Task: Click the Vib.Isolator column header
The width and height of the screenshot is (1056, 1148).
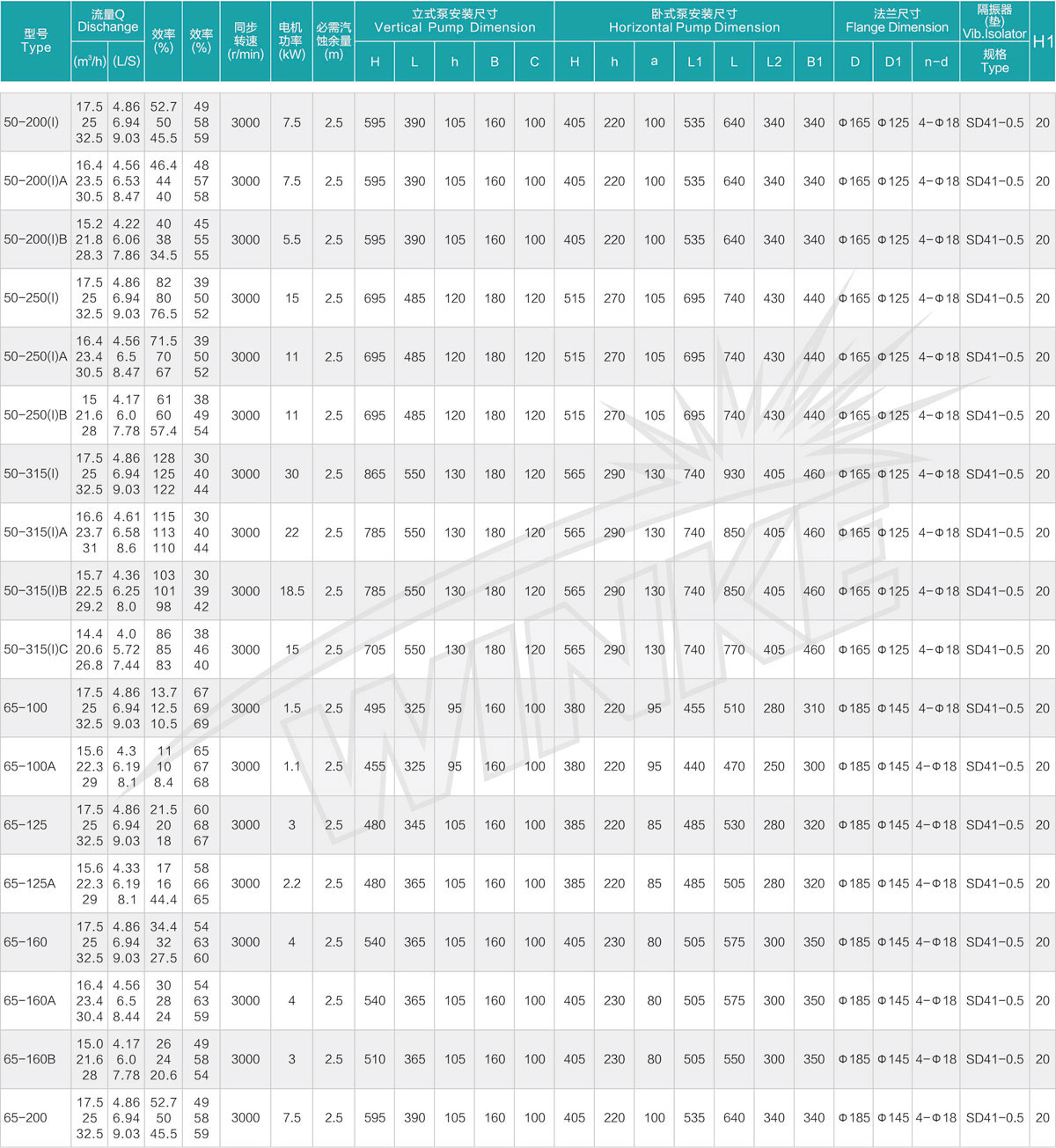Action: pyautogui.click(x=994, y=21)
